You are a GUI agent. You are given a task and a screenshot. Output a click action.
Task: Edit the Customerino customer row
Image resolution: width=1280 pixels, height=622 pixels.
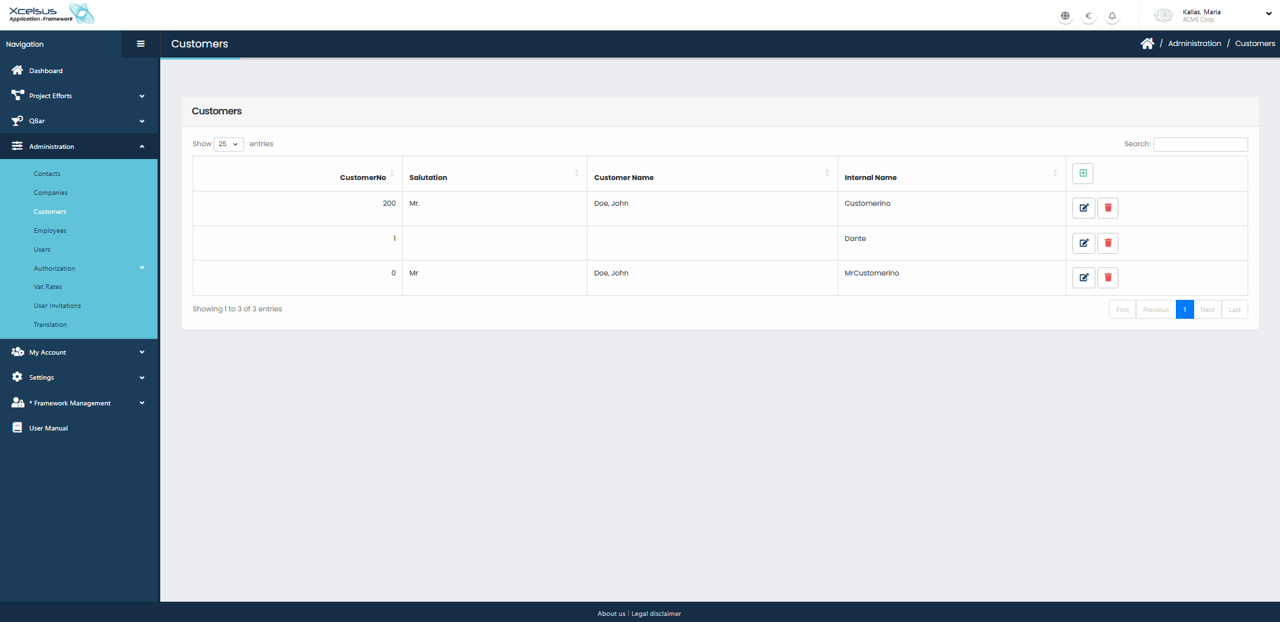1084,208
